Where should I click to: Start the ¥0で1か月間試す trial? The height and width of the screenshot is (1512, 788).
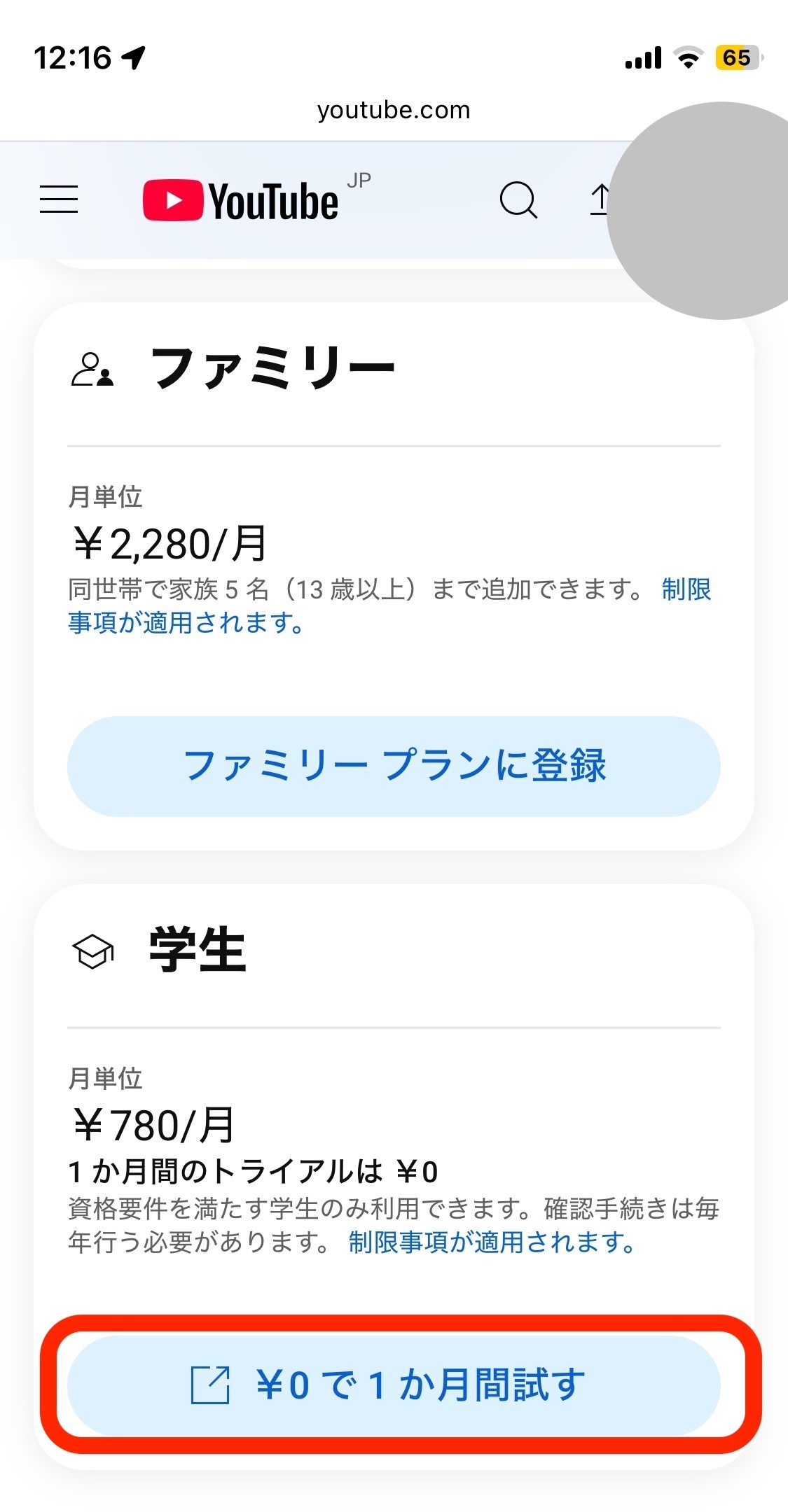coord(394,1385)
